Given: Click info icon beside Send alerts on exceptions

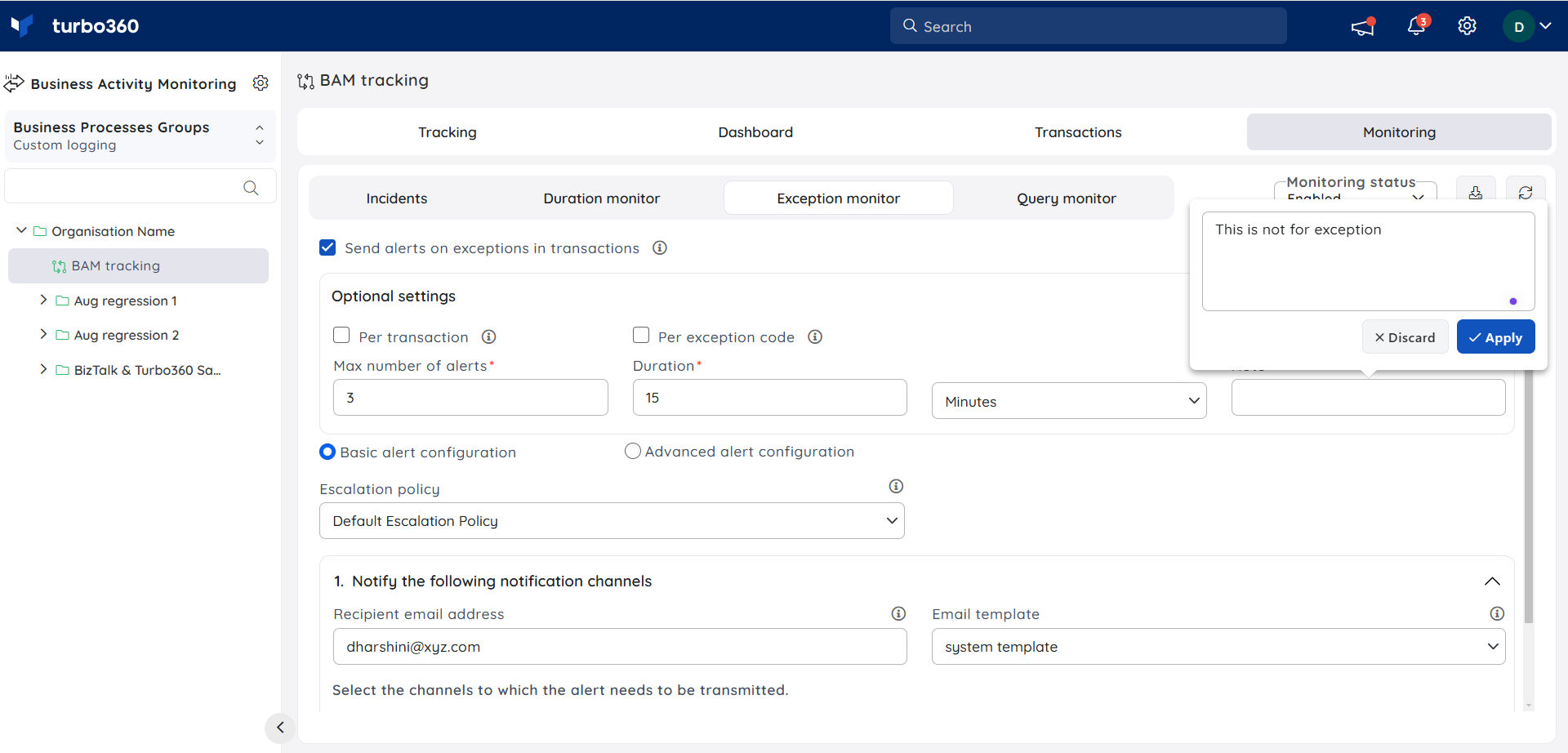Looking at the screenshot, I should pos(660,247).
